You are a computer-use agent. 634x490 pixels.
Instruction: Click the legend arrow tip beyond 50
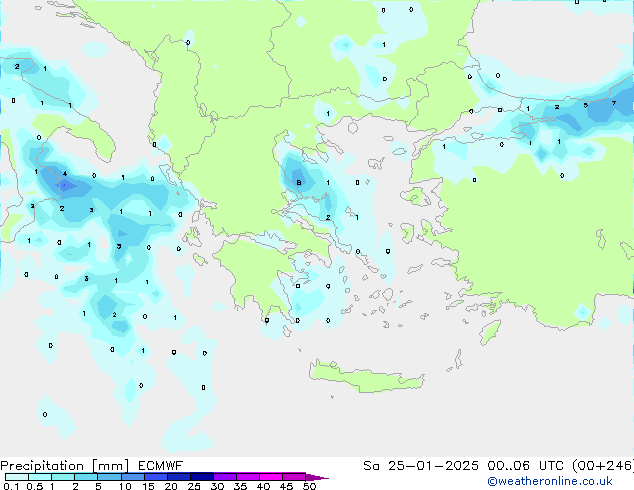[x=322, y=478]
